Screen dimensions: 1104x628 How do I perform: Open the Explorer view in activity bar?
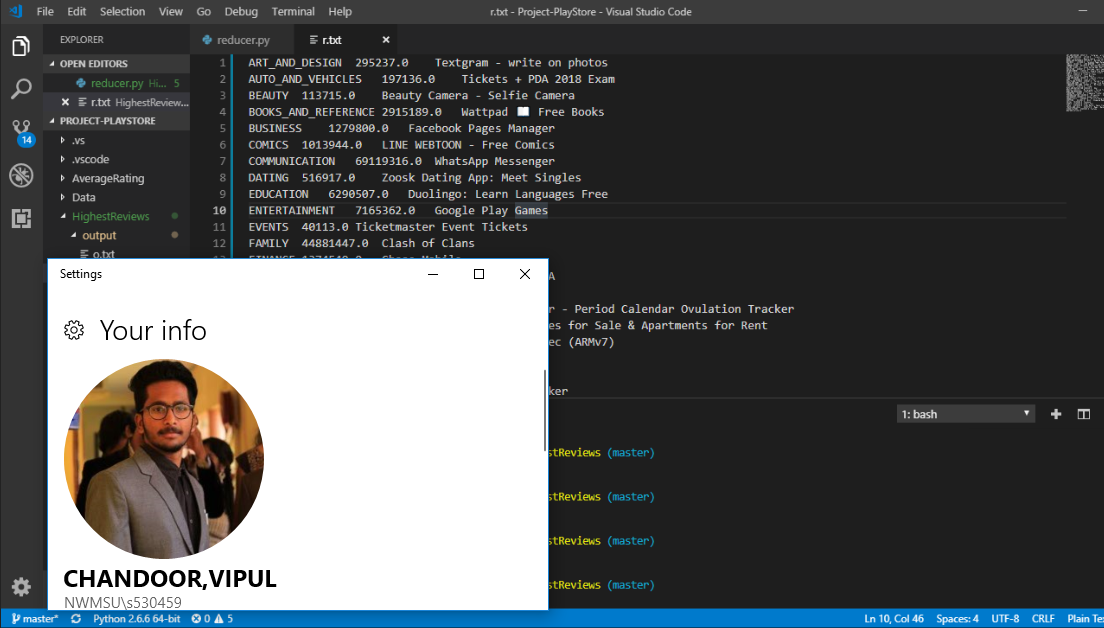point(21,47)
